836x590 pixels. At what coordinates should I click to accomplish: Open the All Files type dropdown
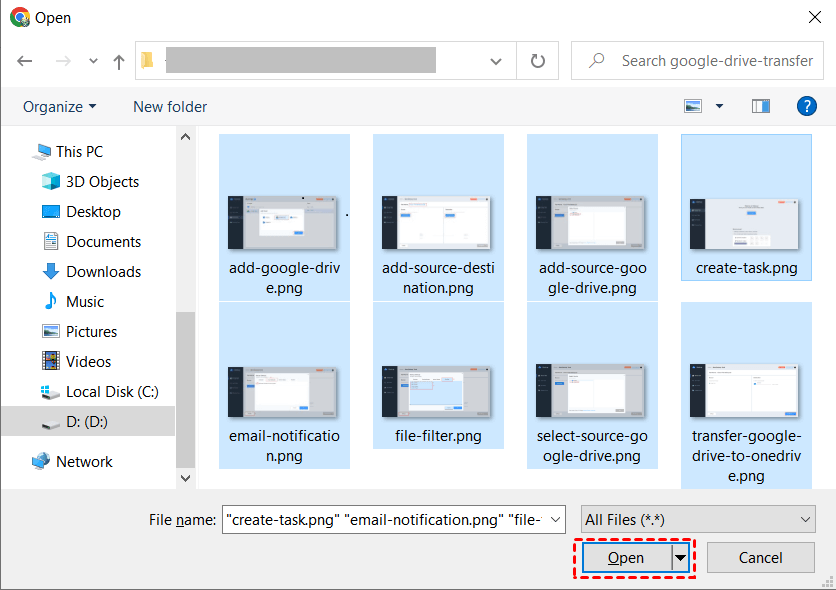(697, 519)
